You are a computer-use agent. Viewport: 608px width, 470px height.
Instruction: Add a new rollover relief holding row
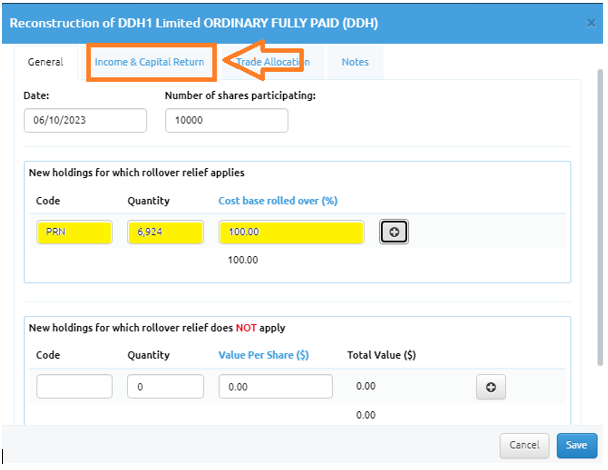pos(394,232)
